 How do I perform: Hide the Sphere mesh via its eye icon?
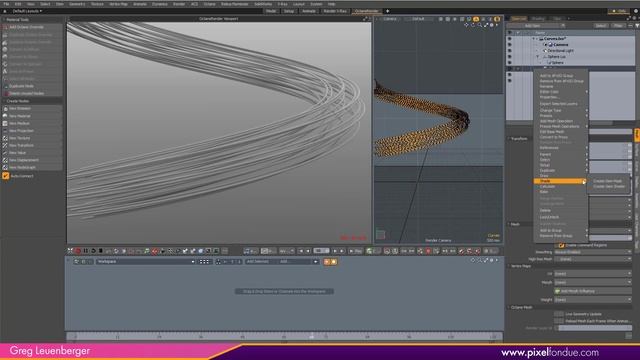(x=509, y=63)
